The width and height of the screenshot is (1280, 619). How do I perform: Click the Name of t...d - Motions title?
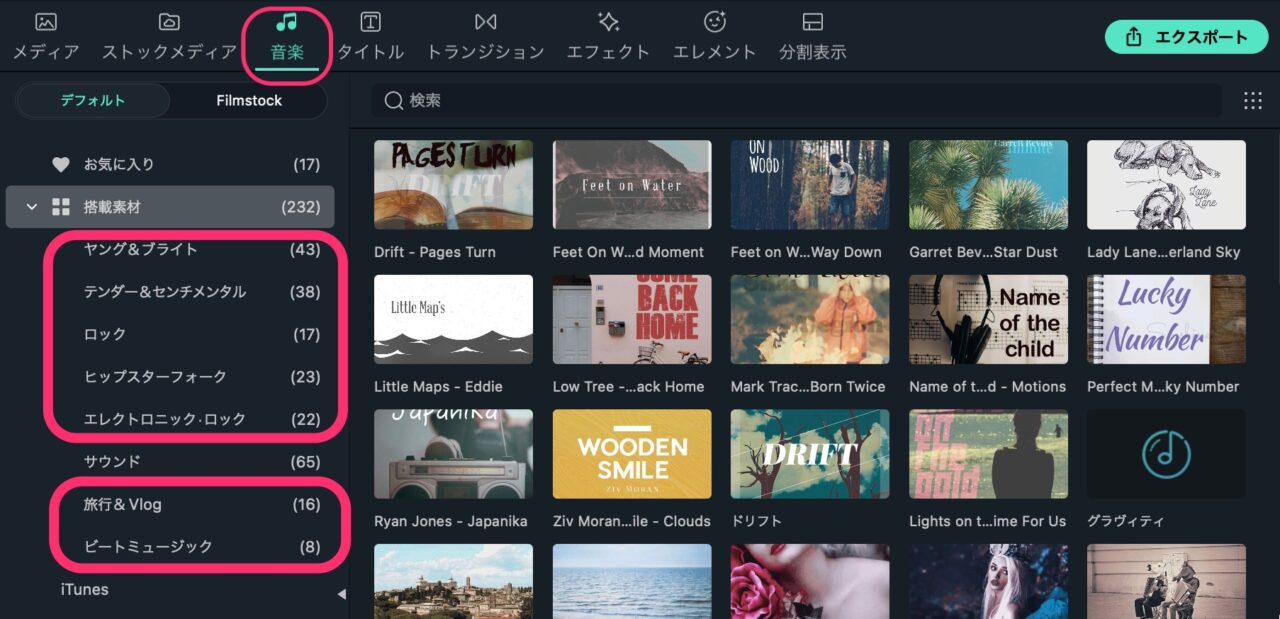(x=987, y=387)
